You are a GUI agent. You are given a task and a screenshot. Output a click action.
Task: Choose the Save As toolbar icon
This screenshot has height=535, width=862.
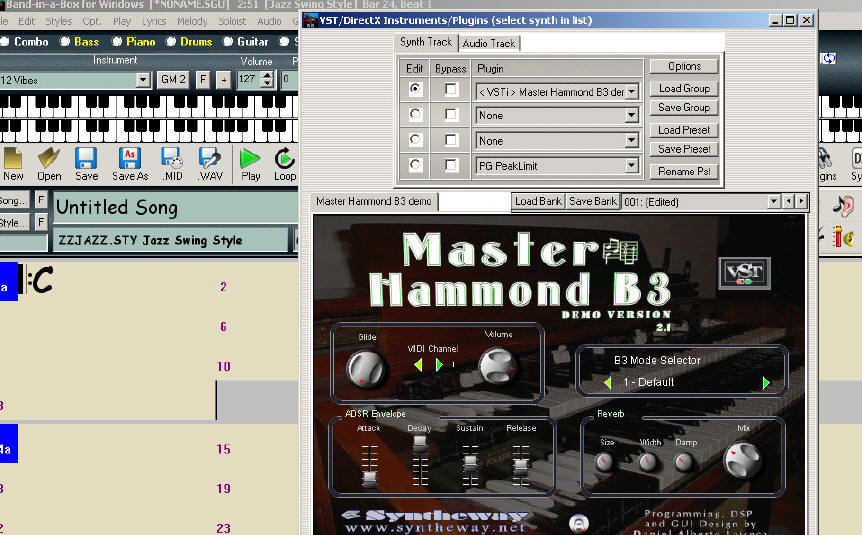pos(130,164)
